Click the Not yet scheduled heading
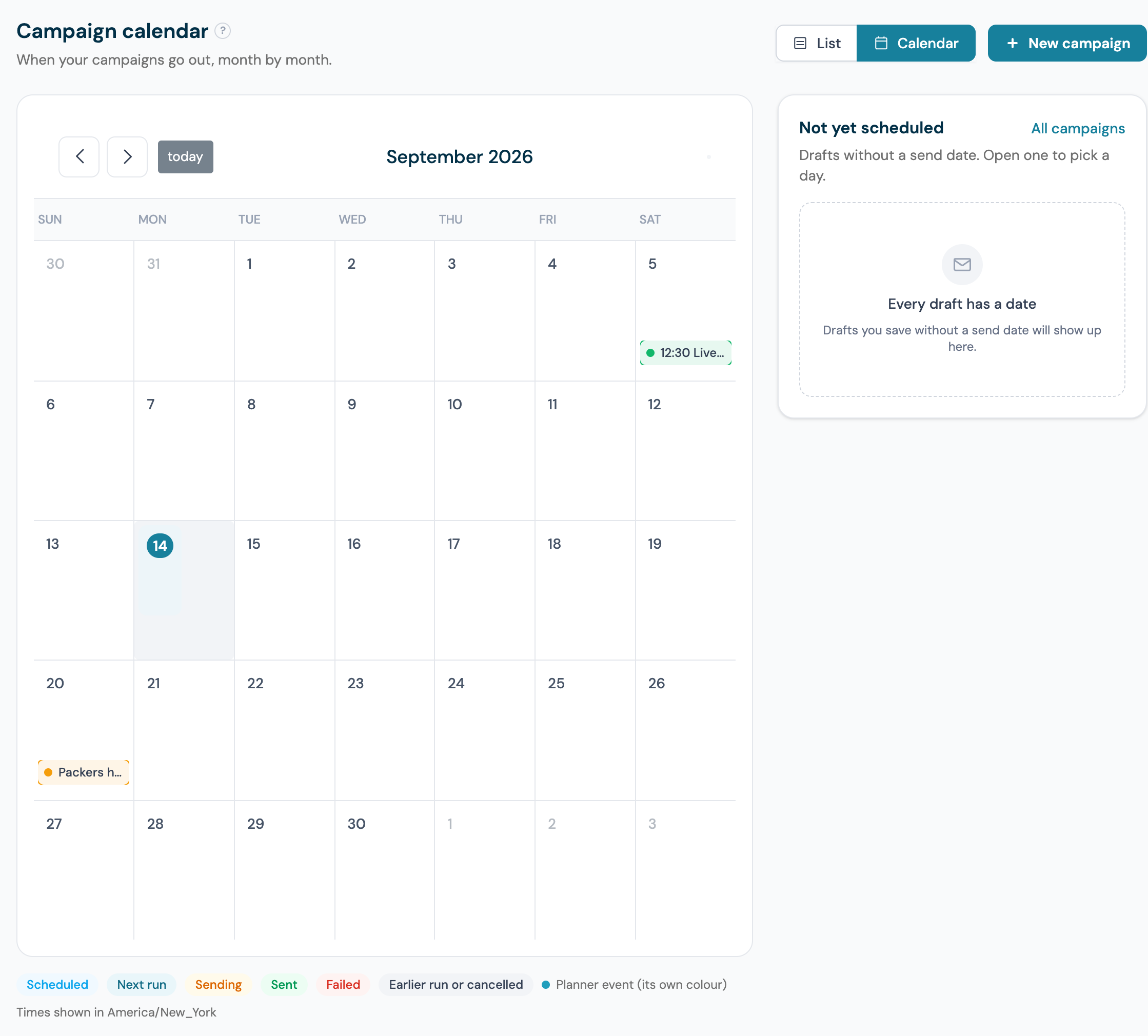Image resolution: width=1148 pixels, height=1036 pixels. click(x=871, y=128)
